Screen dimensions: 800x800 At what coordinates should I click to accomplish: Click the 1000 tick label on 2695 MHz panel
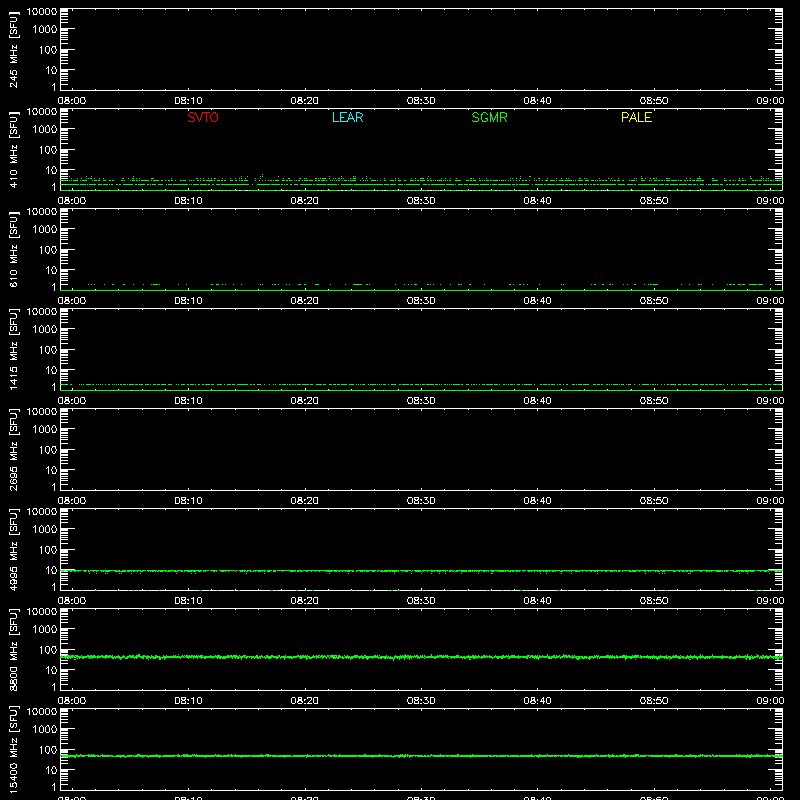click(x=45, y=430)
